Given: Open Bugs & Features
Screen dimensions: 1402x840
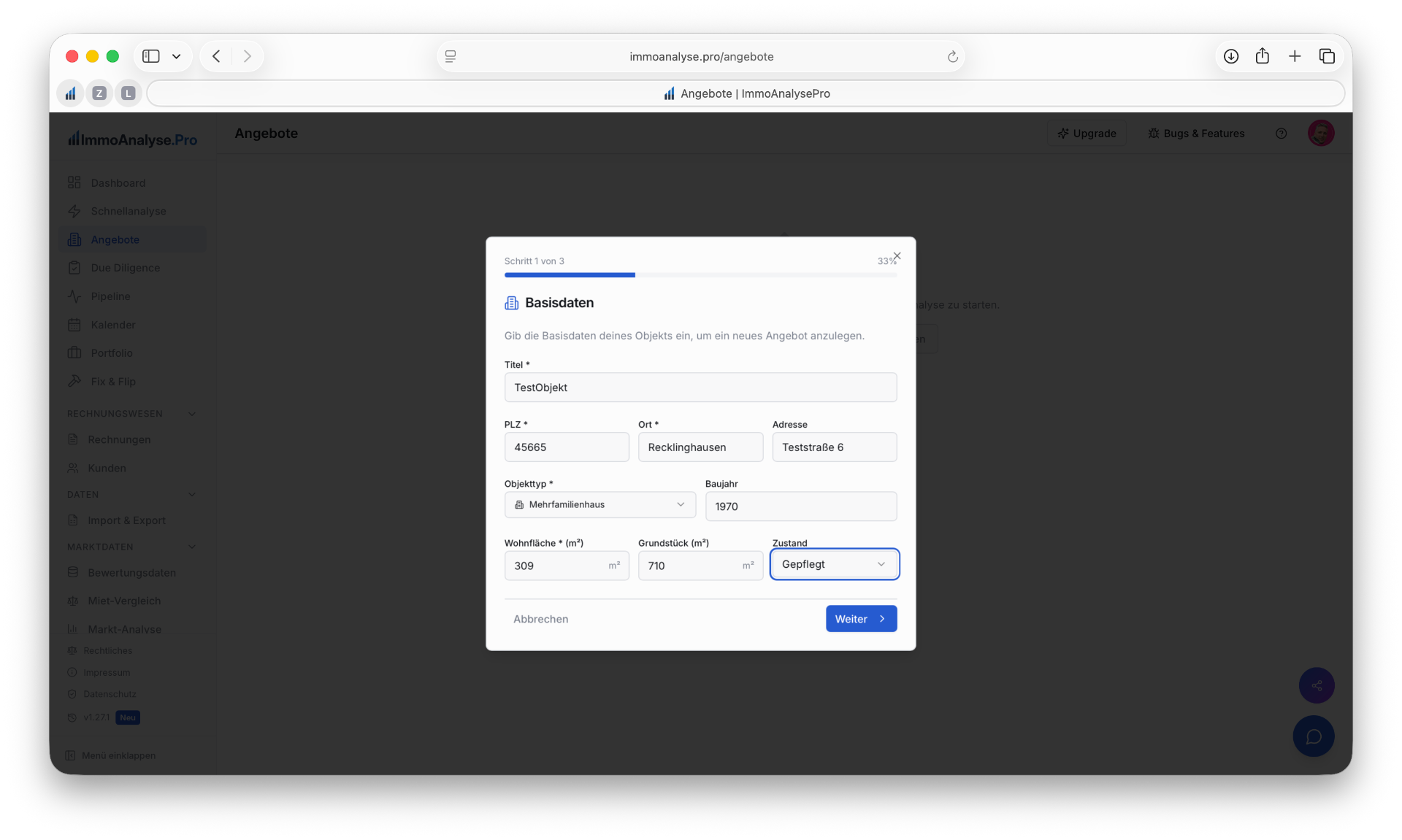Looking at the screenshot, I should (1196, 134).
